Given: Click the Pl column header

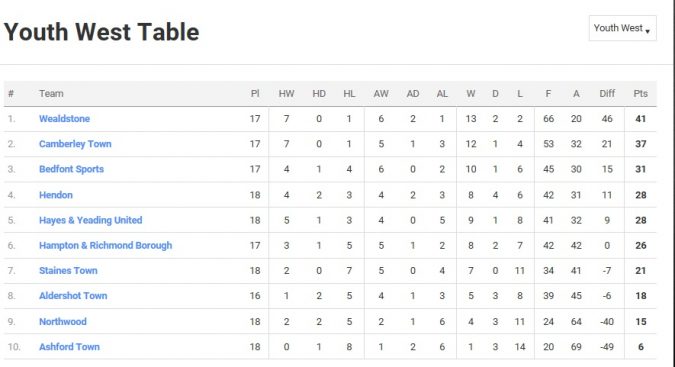Looking at the screenshot, I should click(255, 94).
